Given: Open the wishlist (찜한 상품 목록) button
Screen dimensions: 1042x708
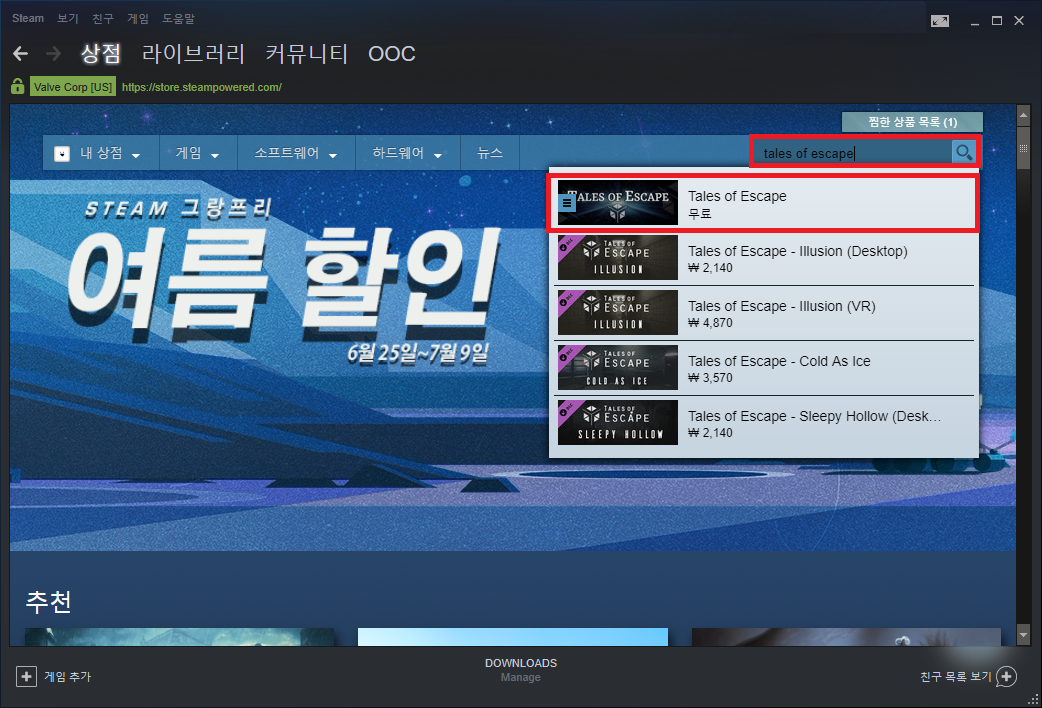Looking at the screenshot, I should 912,122.
